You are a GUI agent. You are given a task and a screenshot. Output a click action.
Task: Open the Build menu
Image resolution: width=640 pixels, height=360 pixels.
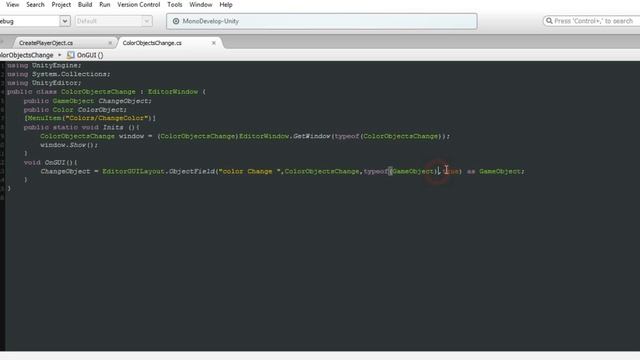pyautogui.click(x=85, y=5)
